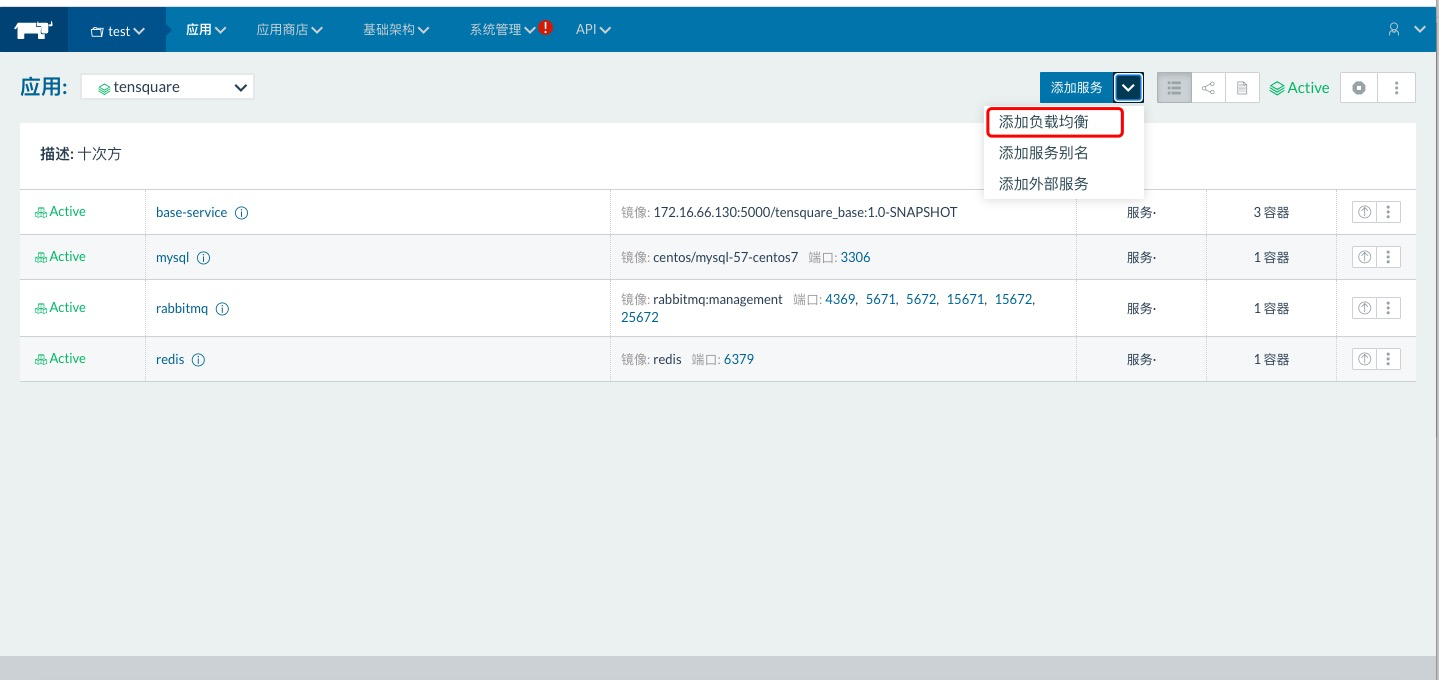Select 添加外部服务 from the dropdown
Viewport: 1439px width, 680px height.
pyautogui.click(x=1044, y=184)
